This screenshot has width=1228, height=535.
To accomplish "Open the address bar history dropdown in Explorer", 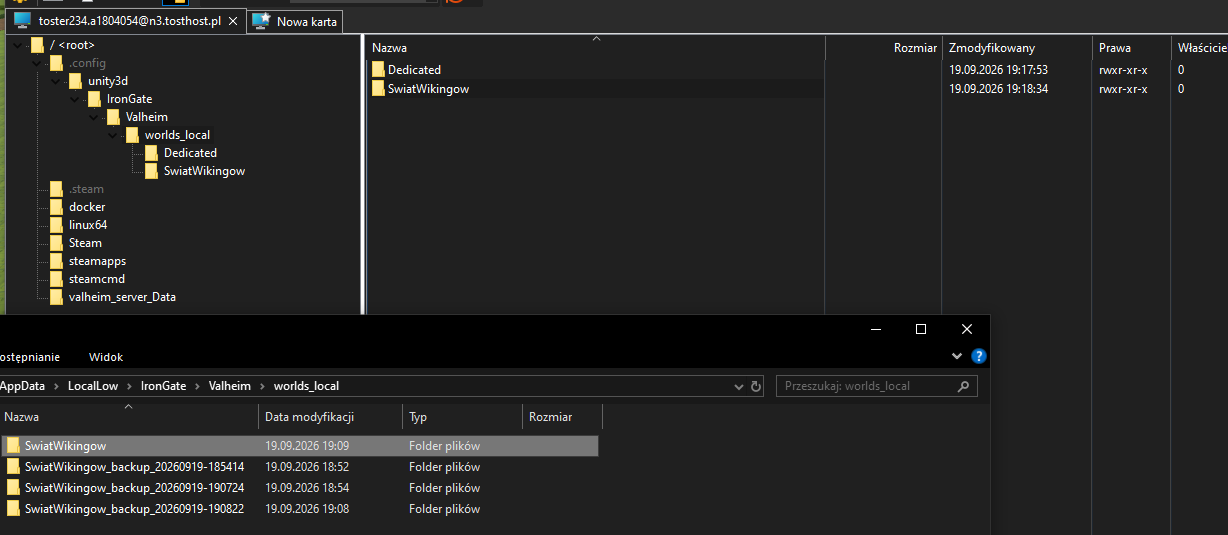I will click(x=738, y=386).
